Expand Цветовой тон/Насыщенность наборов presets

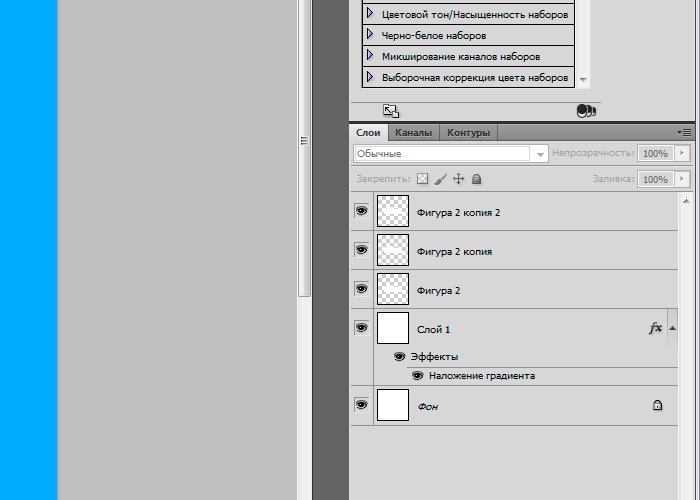(370, 13)
